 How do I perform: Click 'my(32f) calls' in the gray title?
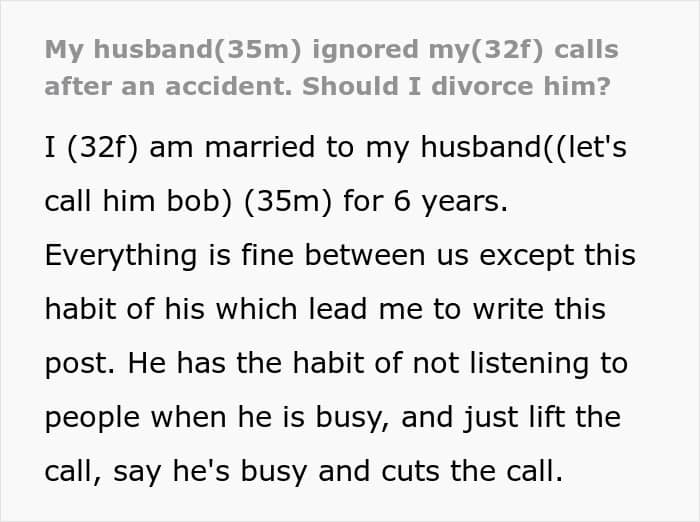(523, 50)
